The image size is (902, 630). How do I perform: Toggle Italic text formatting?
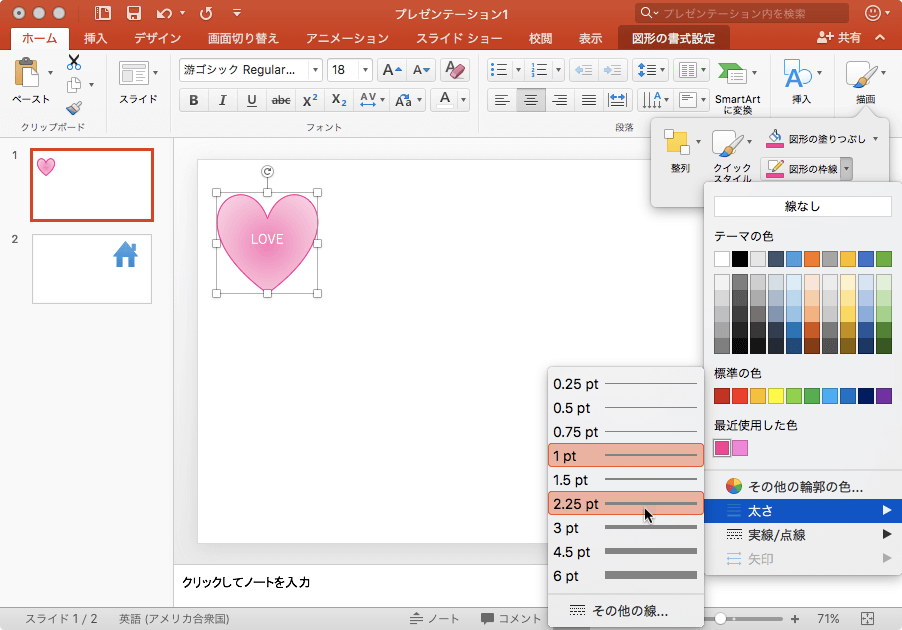(x=222, y=100)
